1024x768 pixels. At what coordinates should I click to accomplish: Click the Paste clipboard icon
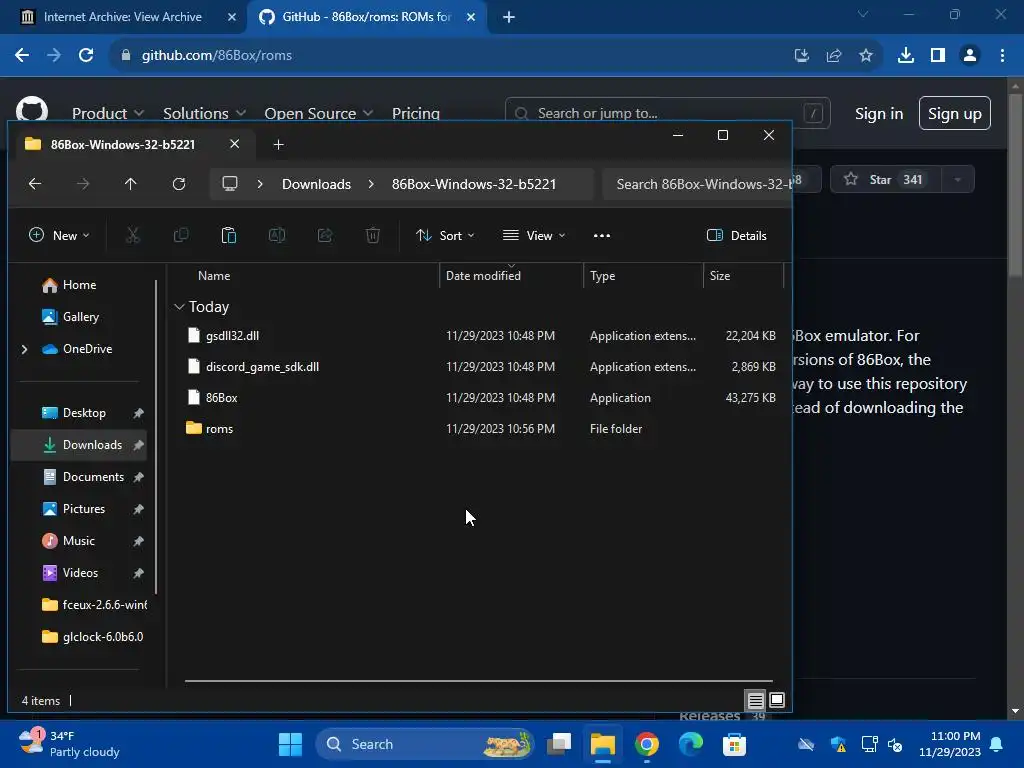tap(229, 236)
